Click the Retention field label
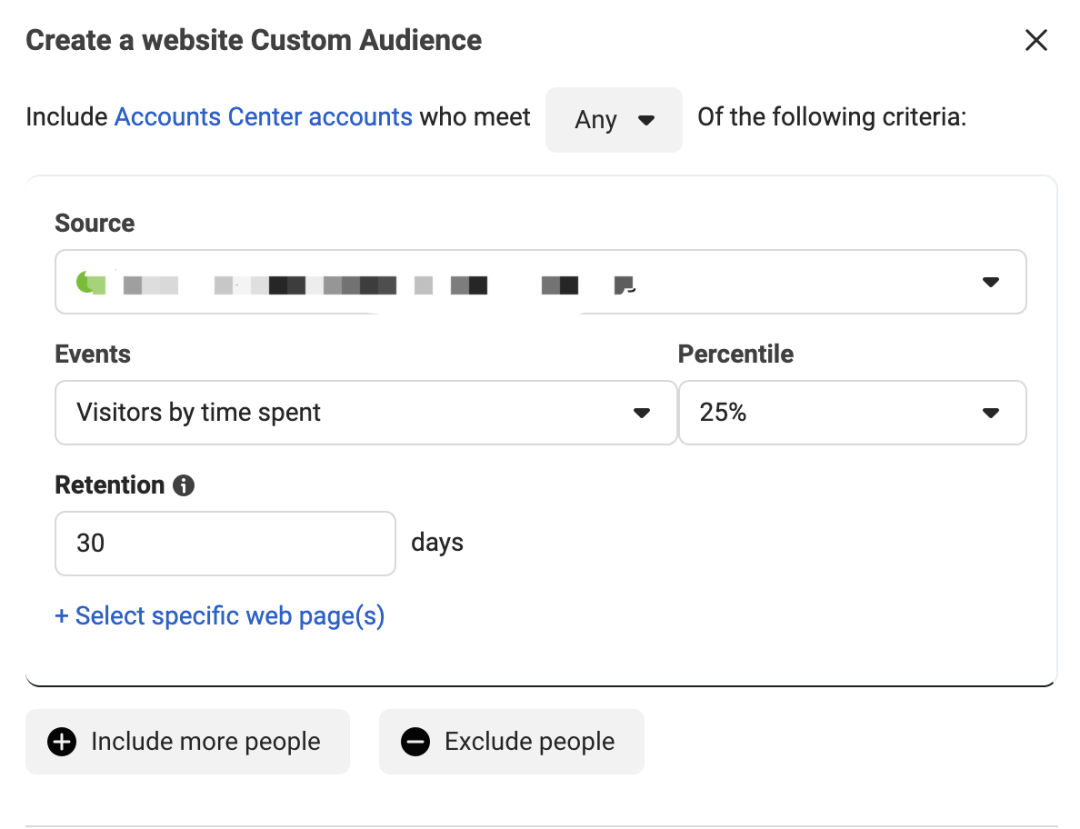This screenshot has height=829, width=1080. pyautogui.click(x=109, y=485)
